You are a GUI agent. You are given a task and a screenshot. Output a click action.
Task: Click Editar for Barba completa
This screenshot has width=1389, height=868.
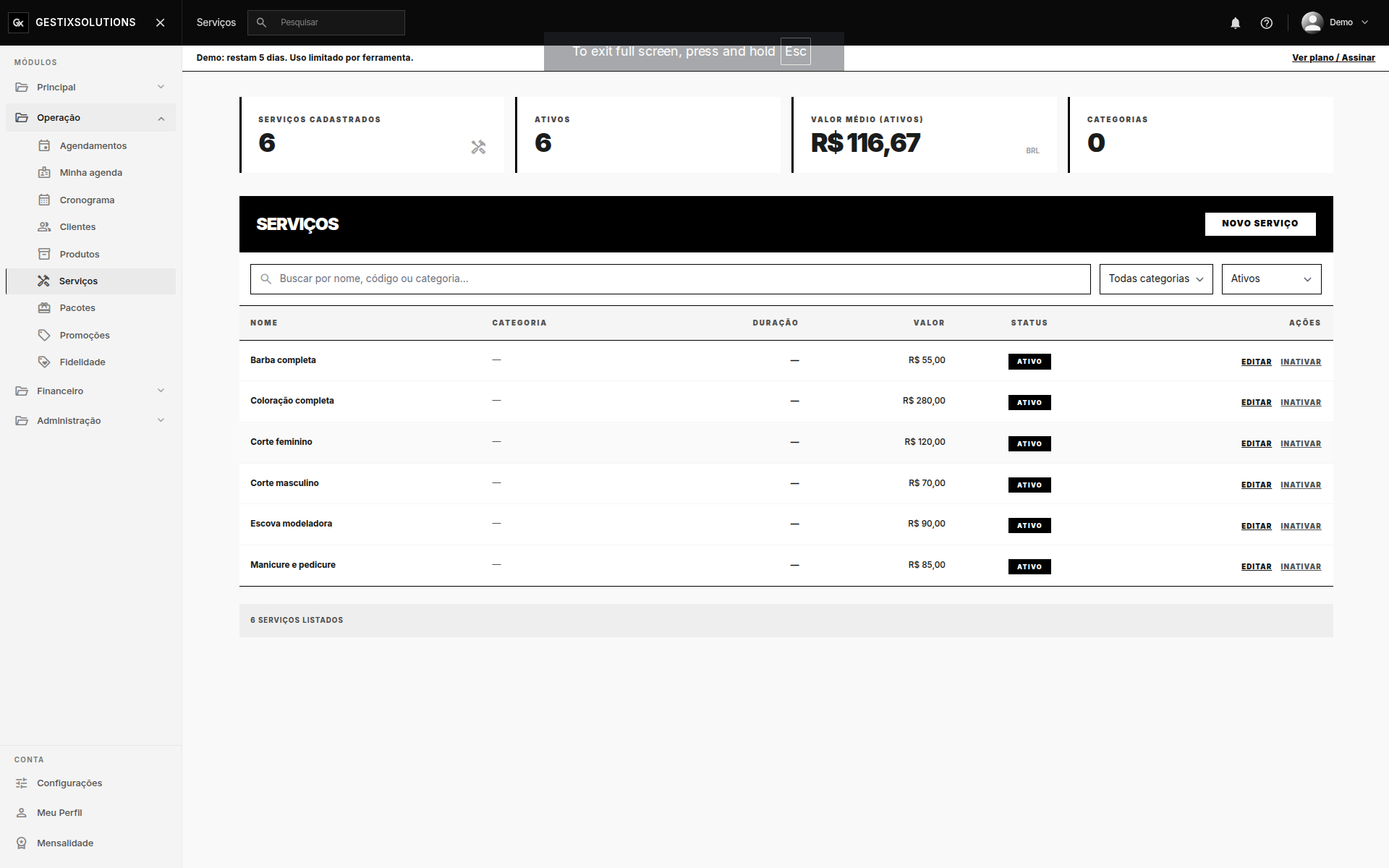(1256, 362)
